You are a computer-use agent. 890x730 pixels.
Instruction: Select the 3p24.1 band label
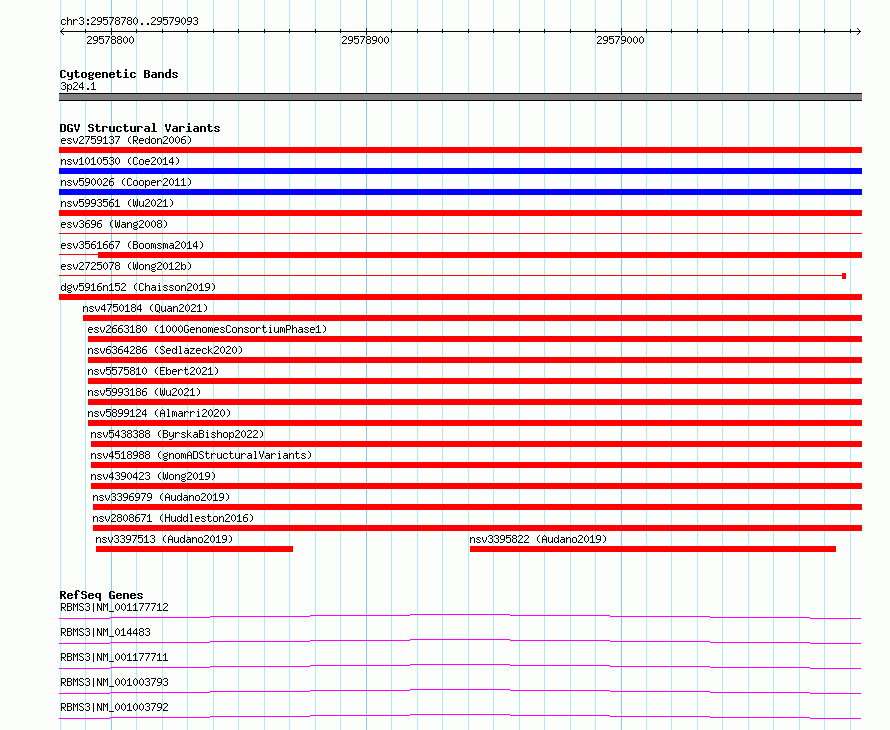[78, 86]
